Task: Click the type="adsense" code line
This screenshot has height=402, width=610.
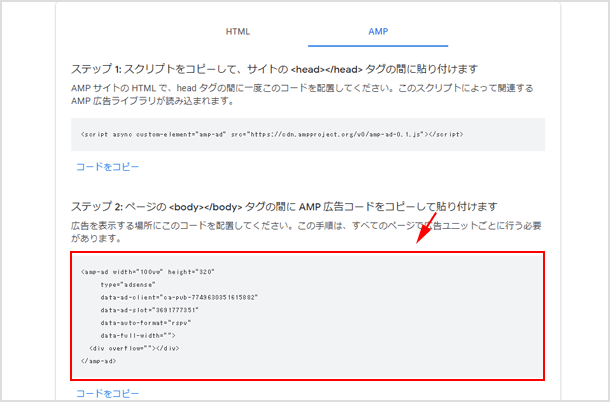Action: [x=128, y=285]
